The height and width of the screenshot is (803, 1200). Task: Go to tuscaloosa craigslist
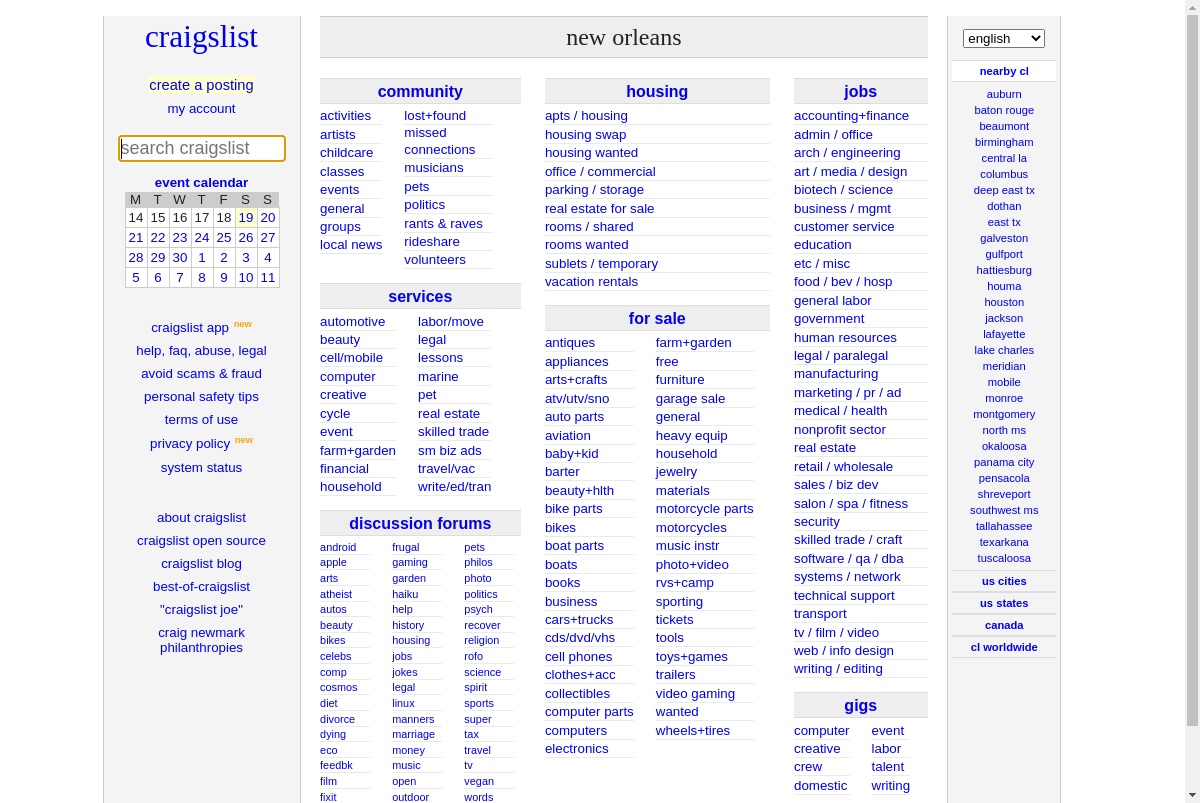pos(1004,558)
